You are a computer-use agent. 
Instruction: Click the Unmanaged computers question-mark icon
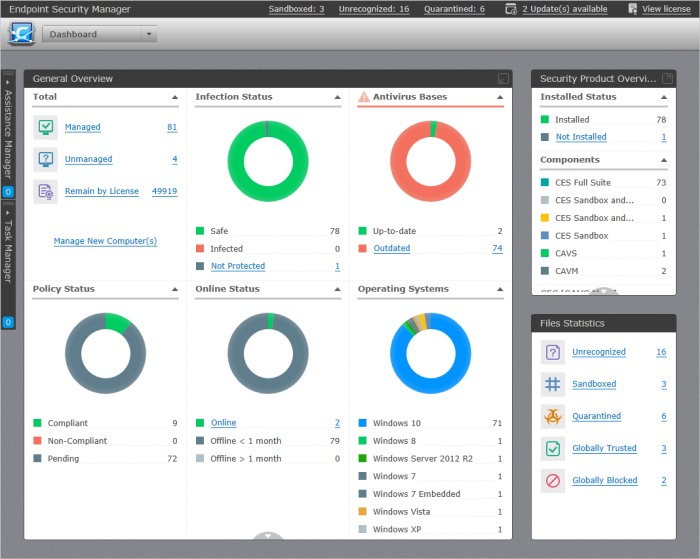pos(46,159)
